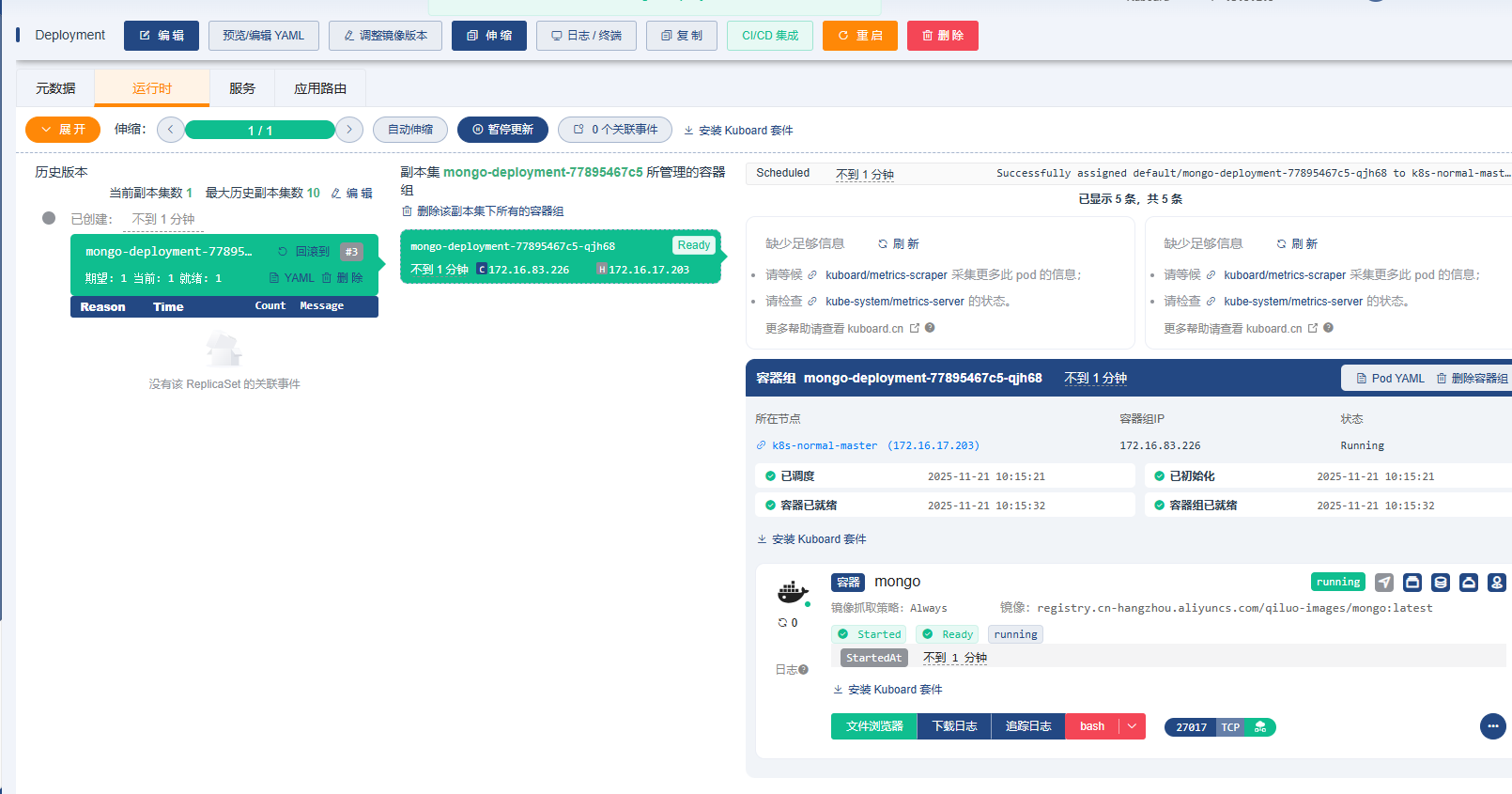Click help question icon in left panel
Screen dimensions: 1512x794
(930, 328)
